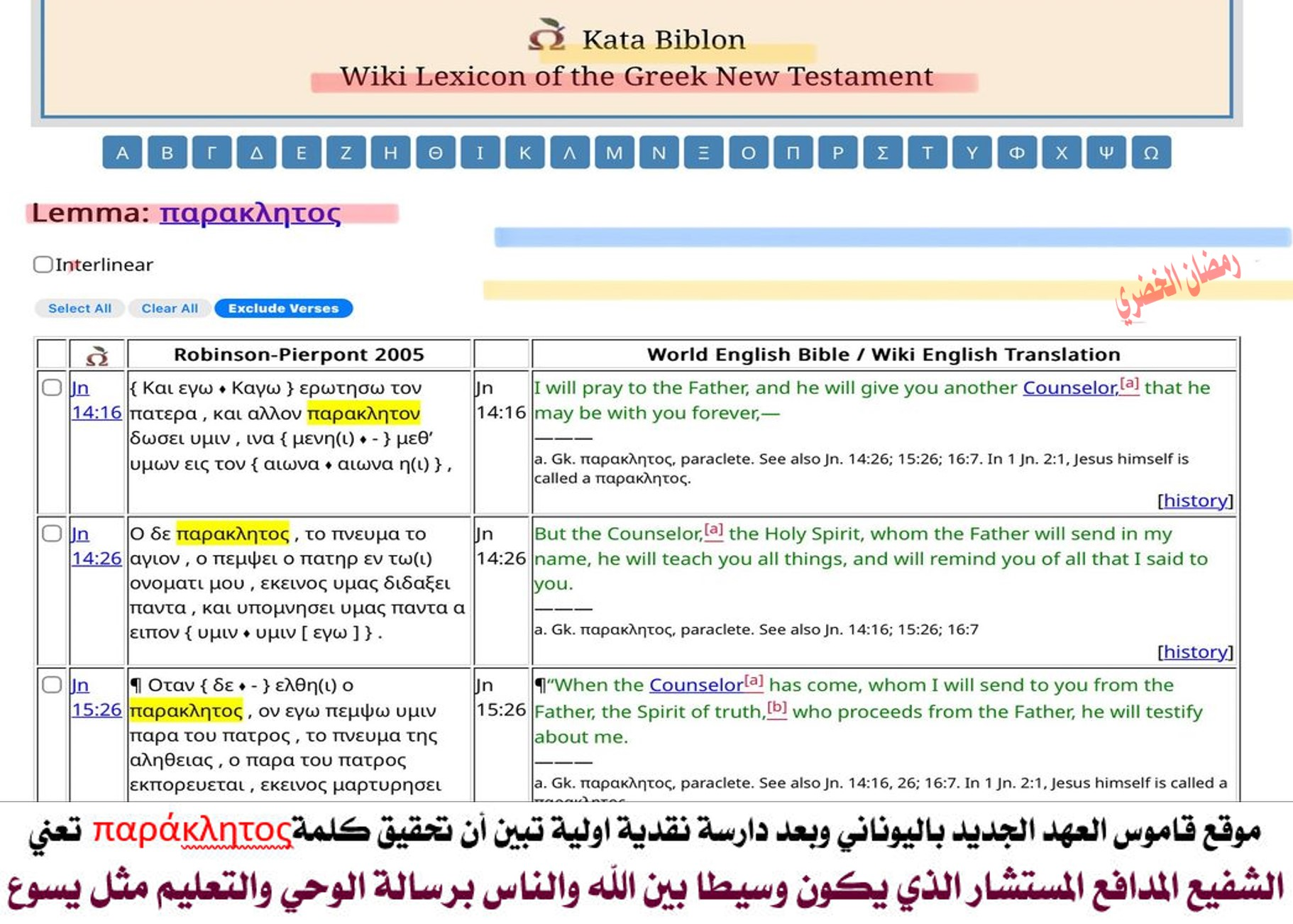Viewport: 1293px width, 924px height.
Task: Open footnote [a] in Jn 14:16 translation
Action: [1129, 385]
